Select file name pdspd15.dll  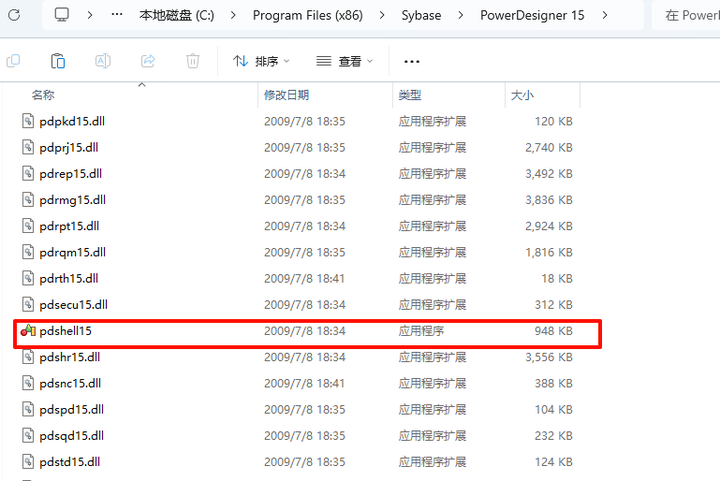[x=72, y=409]
